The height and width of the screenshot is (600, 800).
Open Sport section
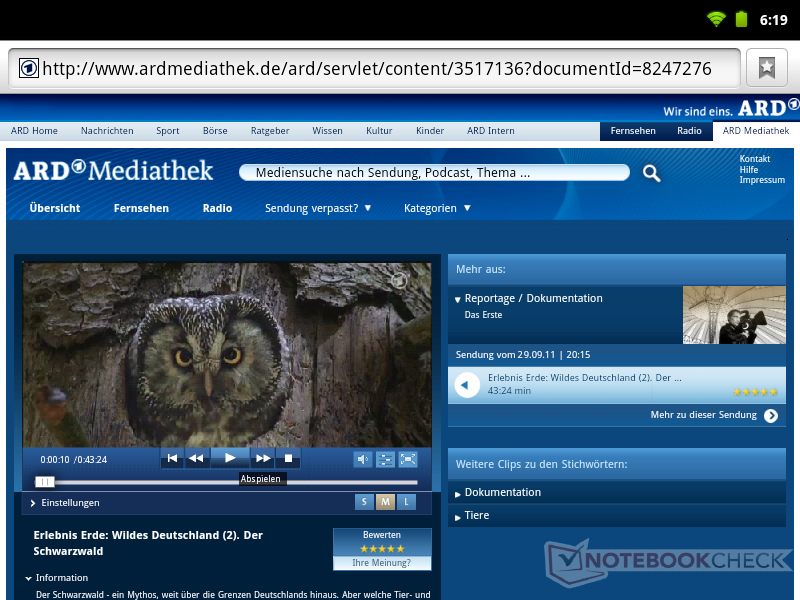(x=168, y=131)
